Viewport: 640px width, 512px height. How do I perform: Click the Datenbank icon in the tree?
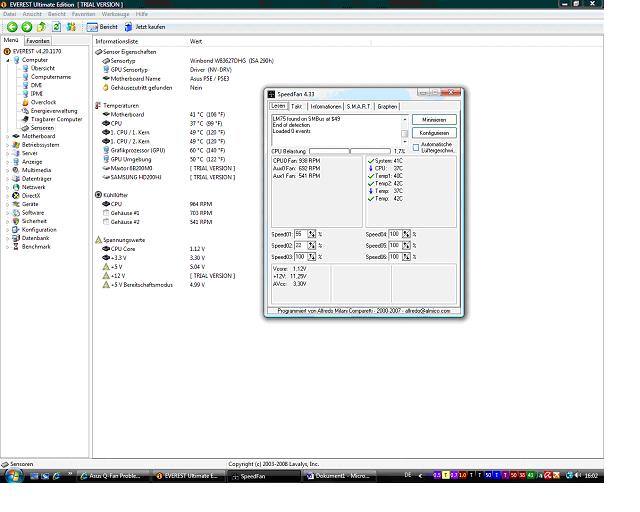tap(16, 238)
